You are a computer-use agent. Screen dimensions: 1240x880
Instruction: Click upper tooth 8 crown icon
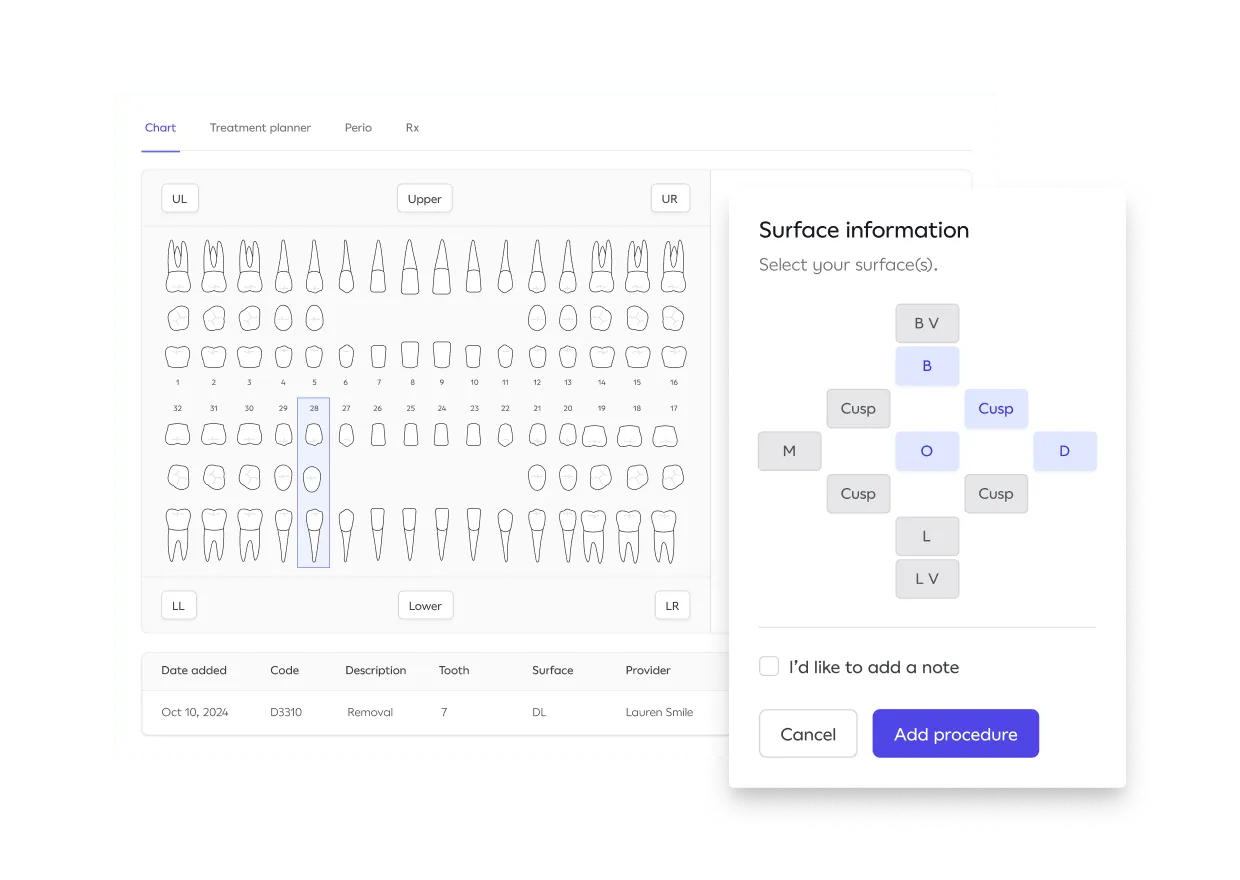click(x=410, y=355)
